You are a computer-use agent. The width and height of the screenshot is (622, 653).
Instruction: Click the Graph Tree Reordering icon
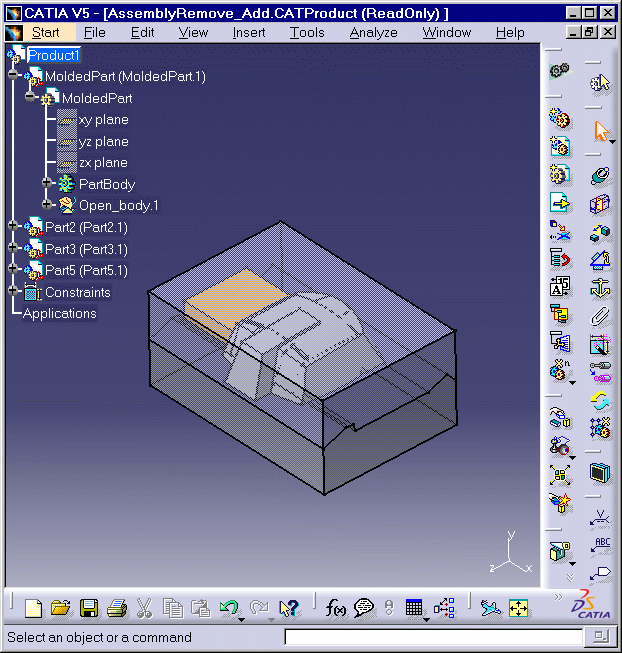(560, 259)
